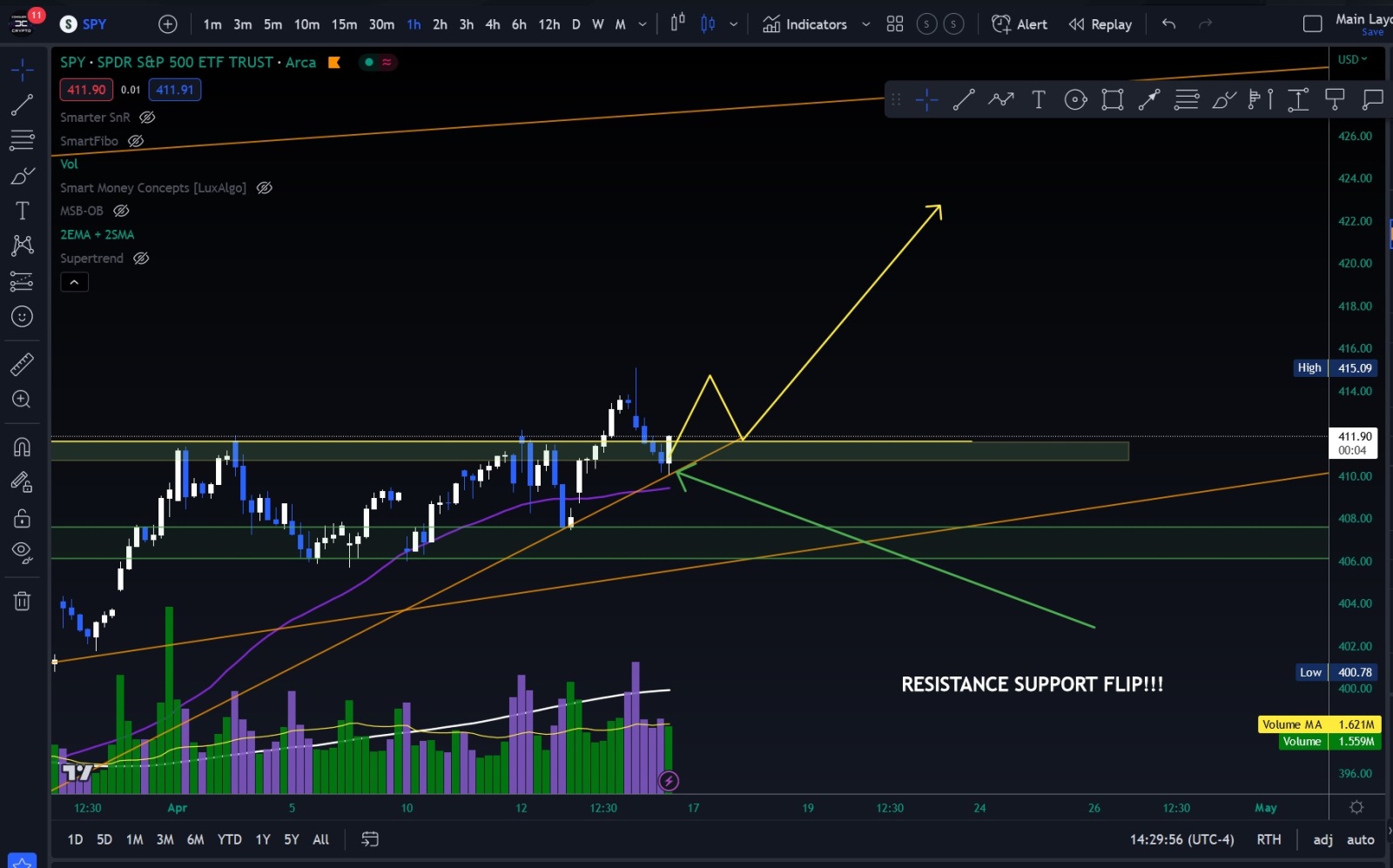Switch to the 1h timeframe

point(414,24)
